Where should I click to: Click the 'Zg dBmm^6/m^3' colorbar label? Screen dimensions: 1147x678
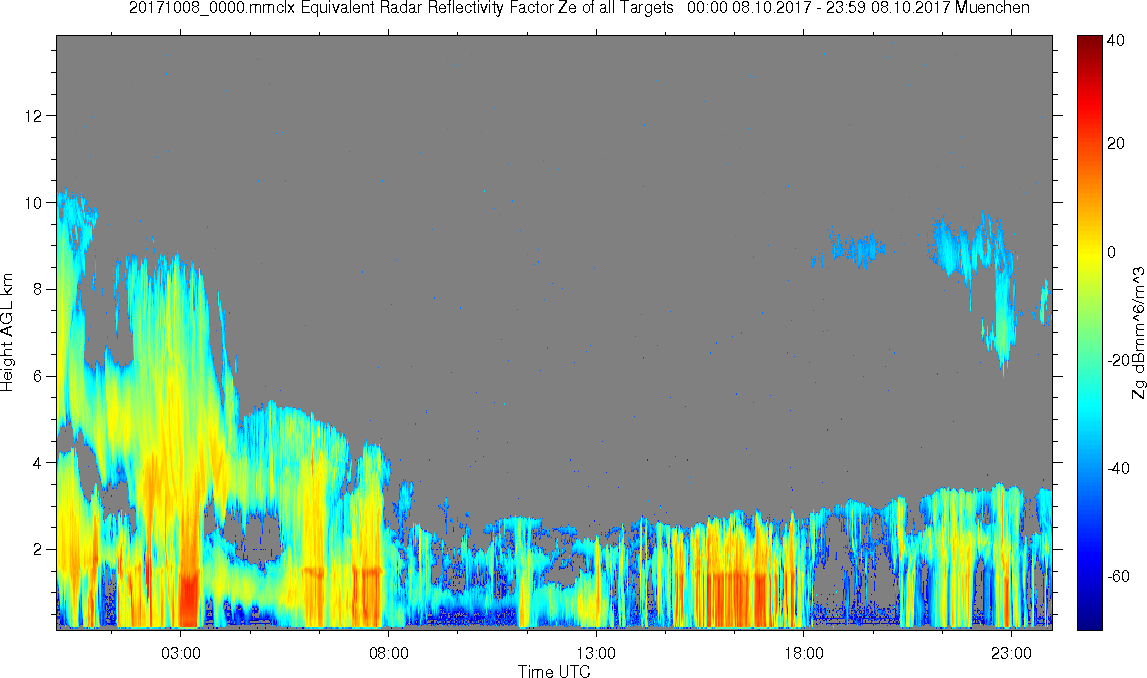[x=1138, y=333]
